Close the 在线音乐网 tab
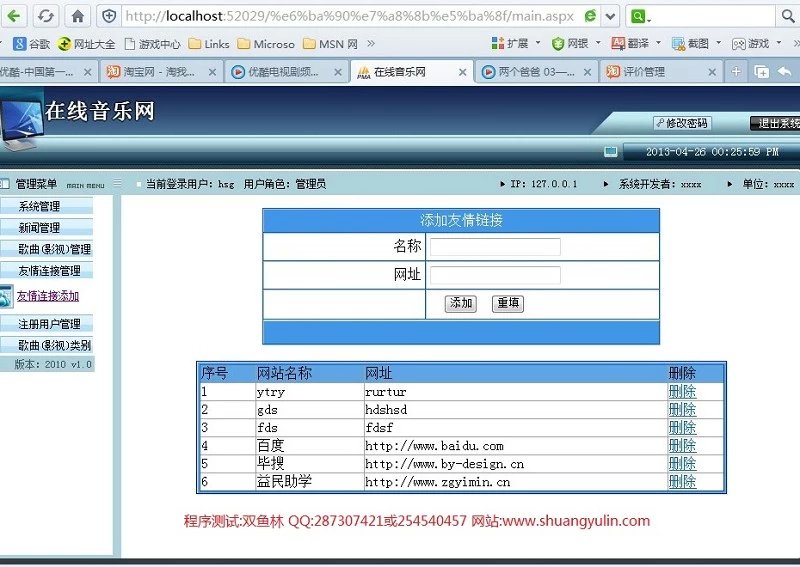Screen dimensions: 800x567 tap(462, 72)
